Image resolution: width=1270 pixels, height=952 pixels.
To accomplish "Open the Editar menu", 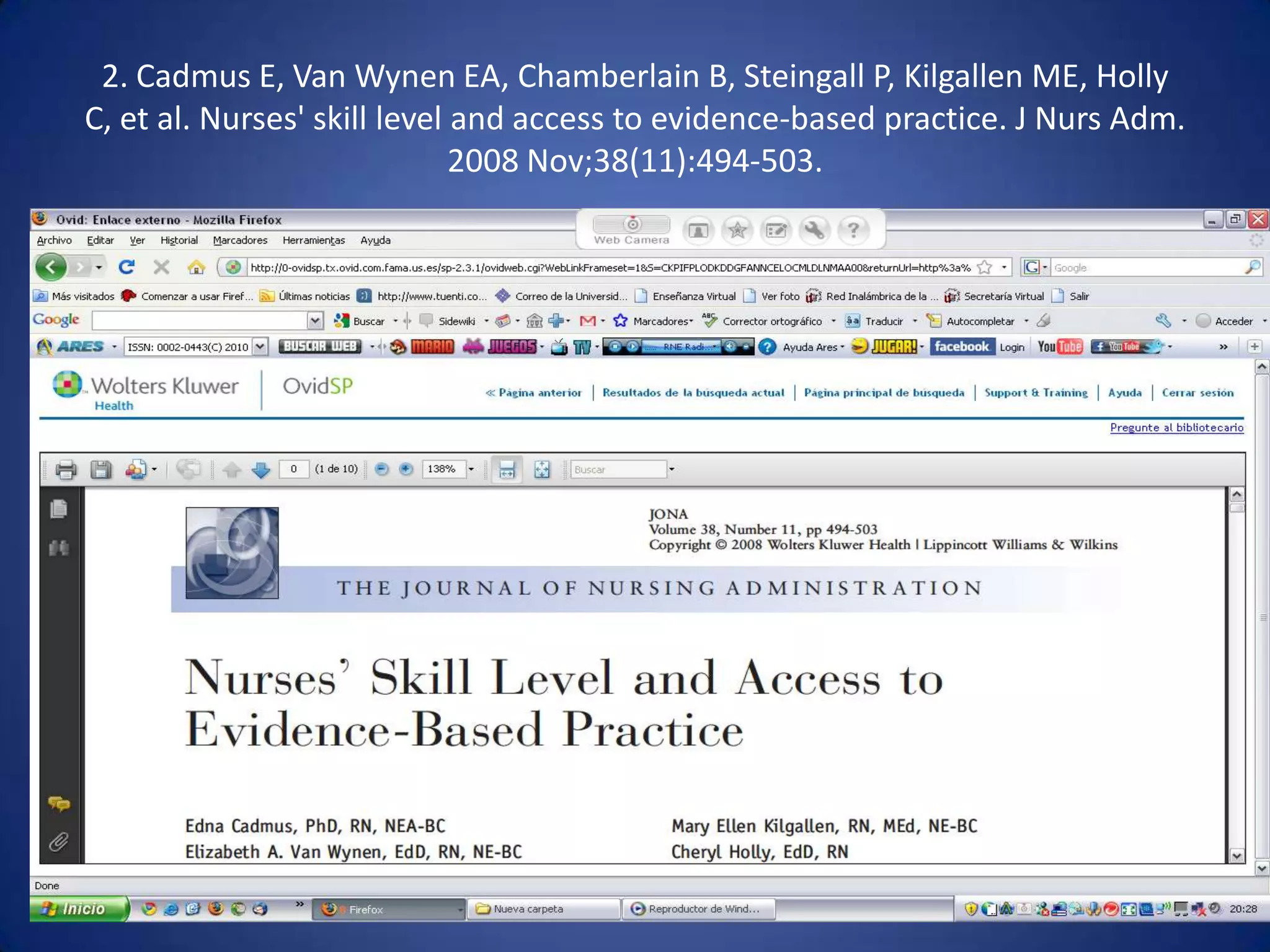I will pyautogui.click(x=100, y=240).
